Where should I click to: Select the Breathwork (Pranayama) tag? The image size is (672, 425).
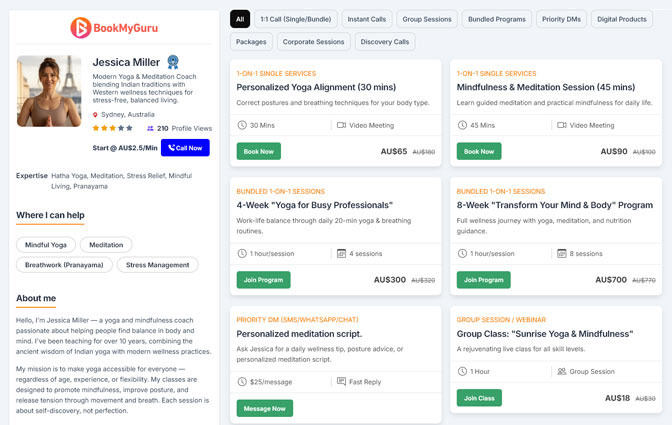coord(64,265)
